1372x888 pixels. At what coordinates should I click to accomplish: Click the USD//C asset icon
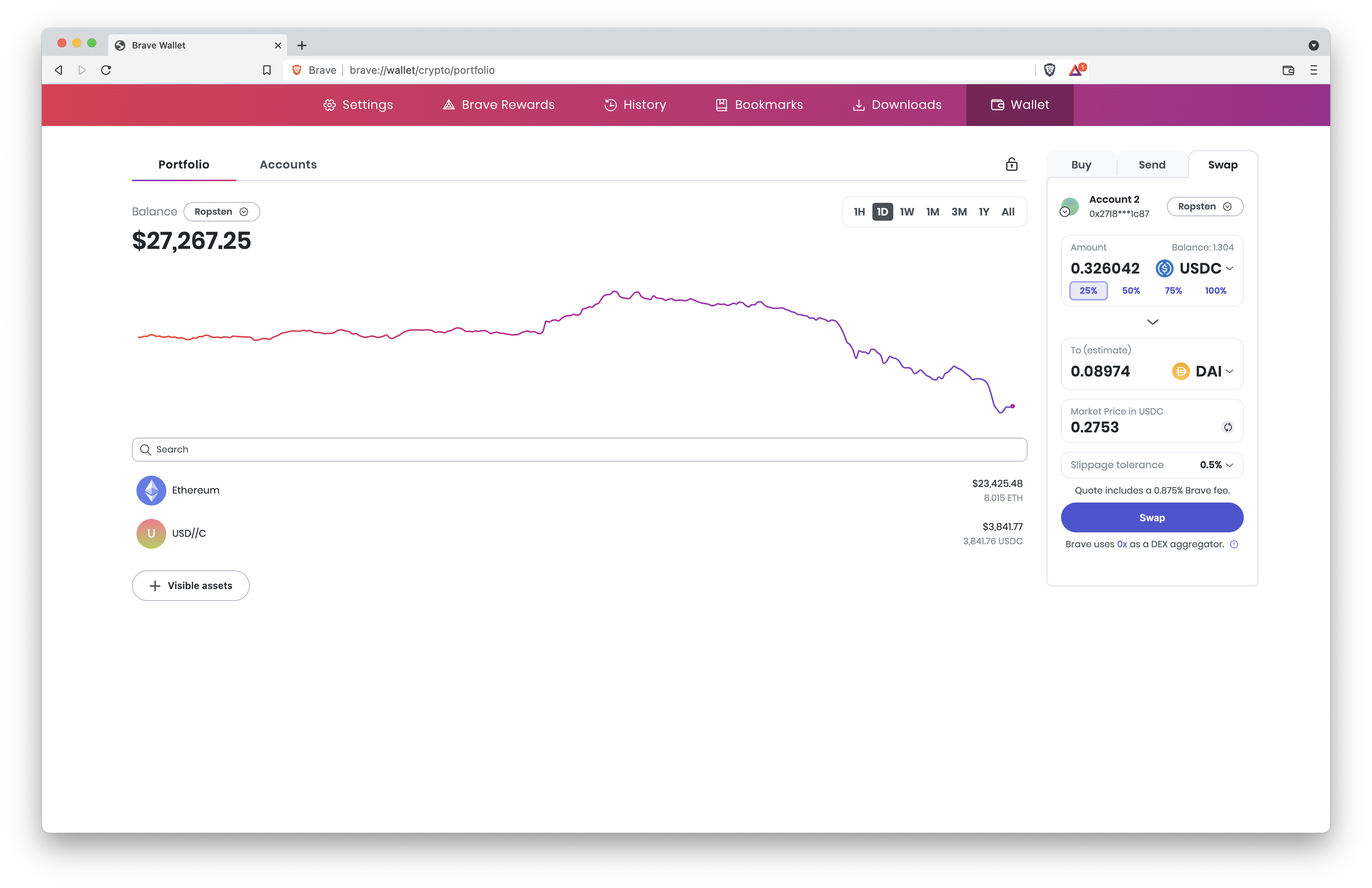click(x=151, y=533)
